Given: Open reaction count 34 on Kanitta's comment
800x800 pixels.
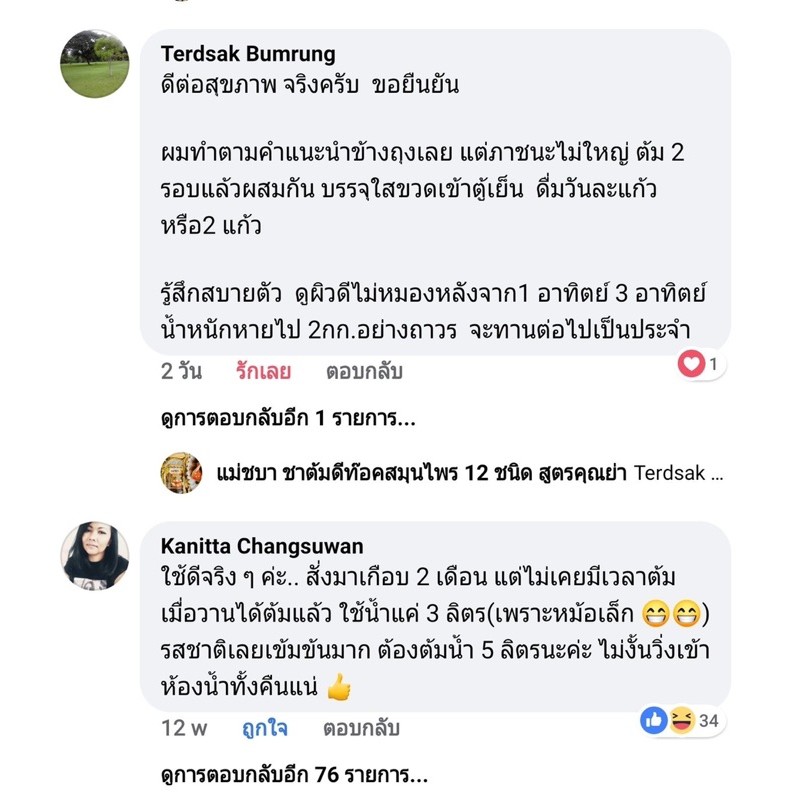Looking at the screenshot, I should [709, 721].
